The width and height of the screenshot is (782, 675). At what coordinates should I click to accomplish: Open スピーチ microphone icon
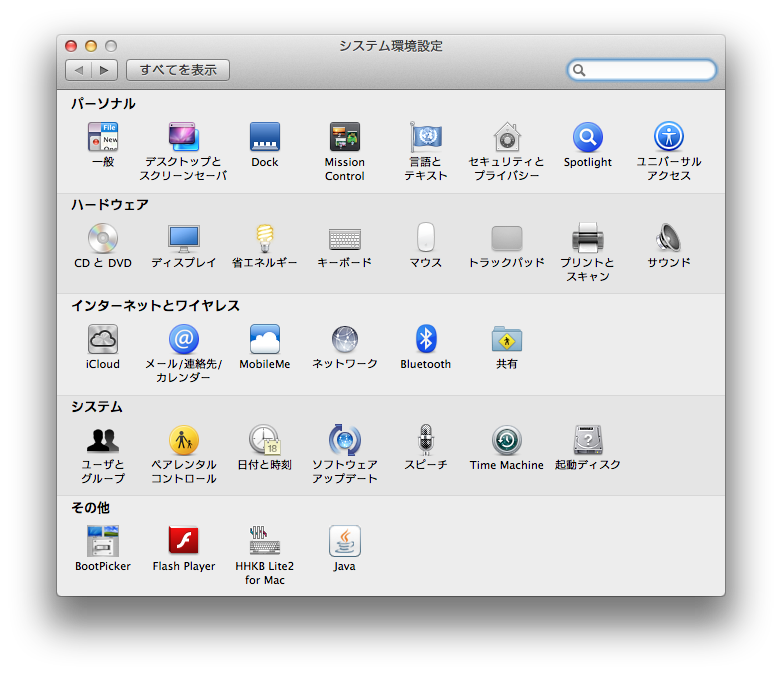point(425,440)
